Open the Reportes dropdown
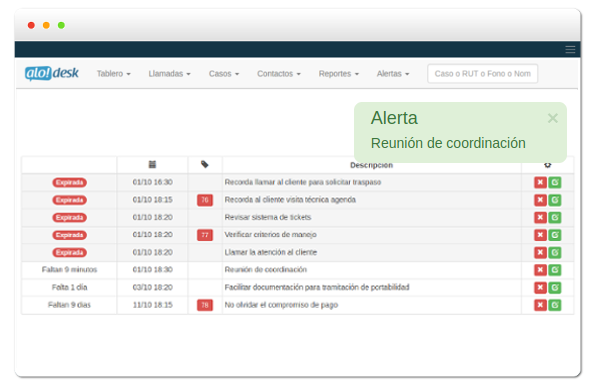600x387 pixels. pos(339,73)
